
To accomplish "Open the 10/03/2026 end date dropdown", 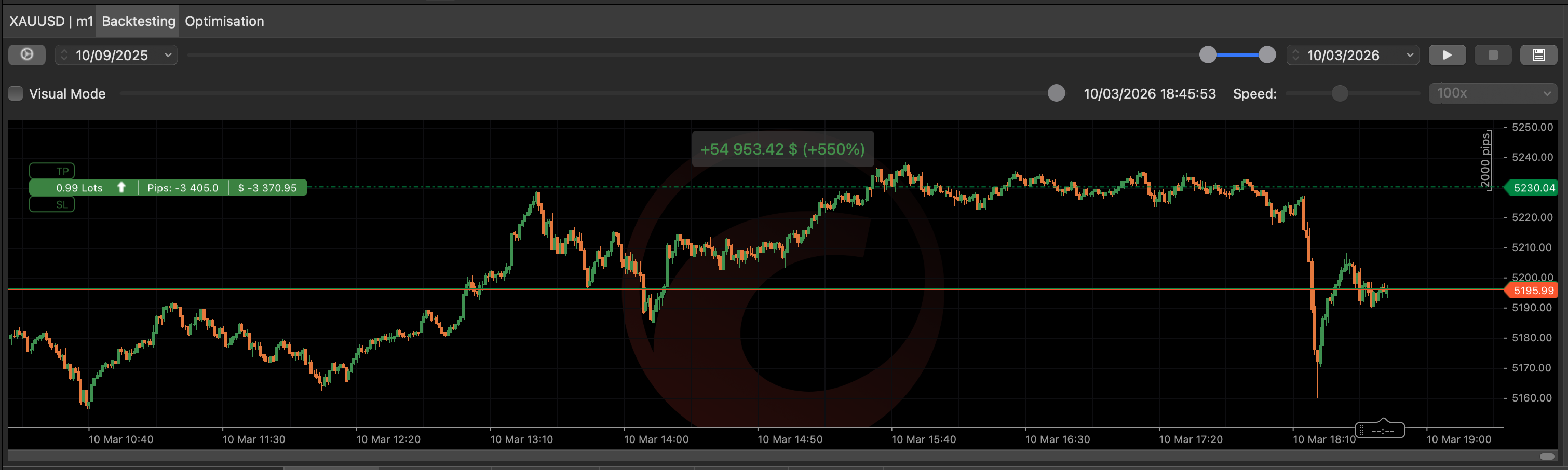I will click(1409, 56).
